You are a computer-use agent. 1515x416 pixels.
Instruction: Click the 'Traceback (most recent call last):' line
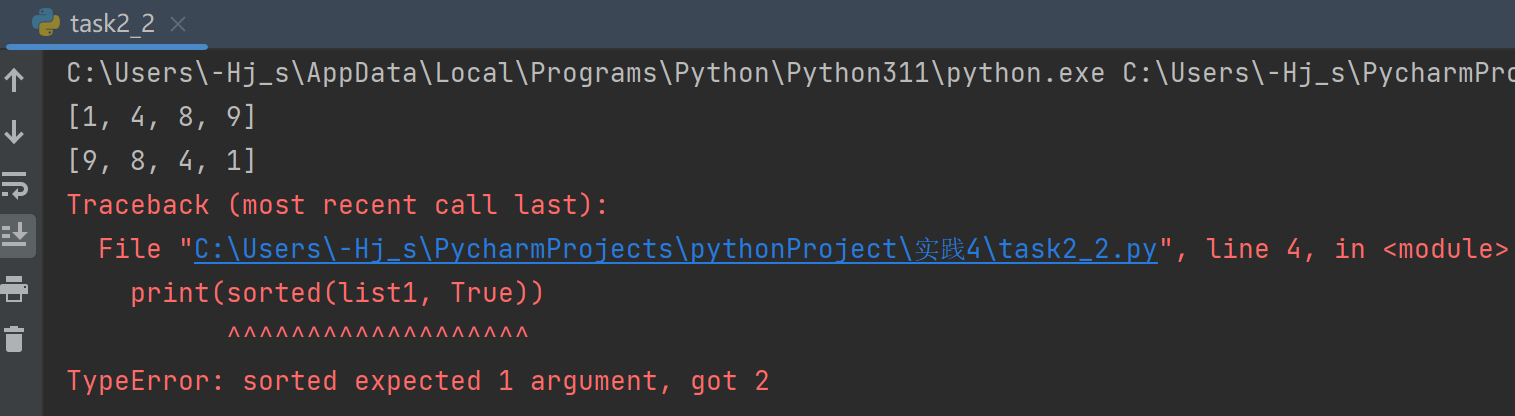pos(337,205)
